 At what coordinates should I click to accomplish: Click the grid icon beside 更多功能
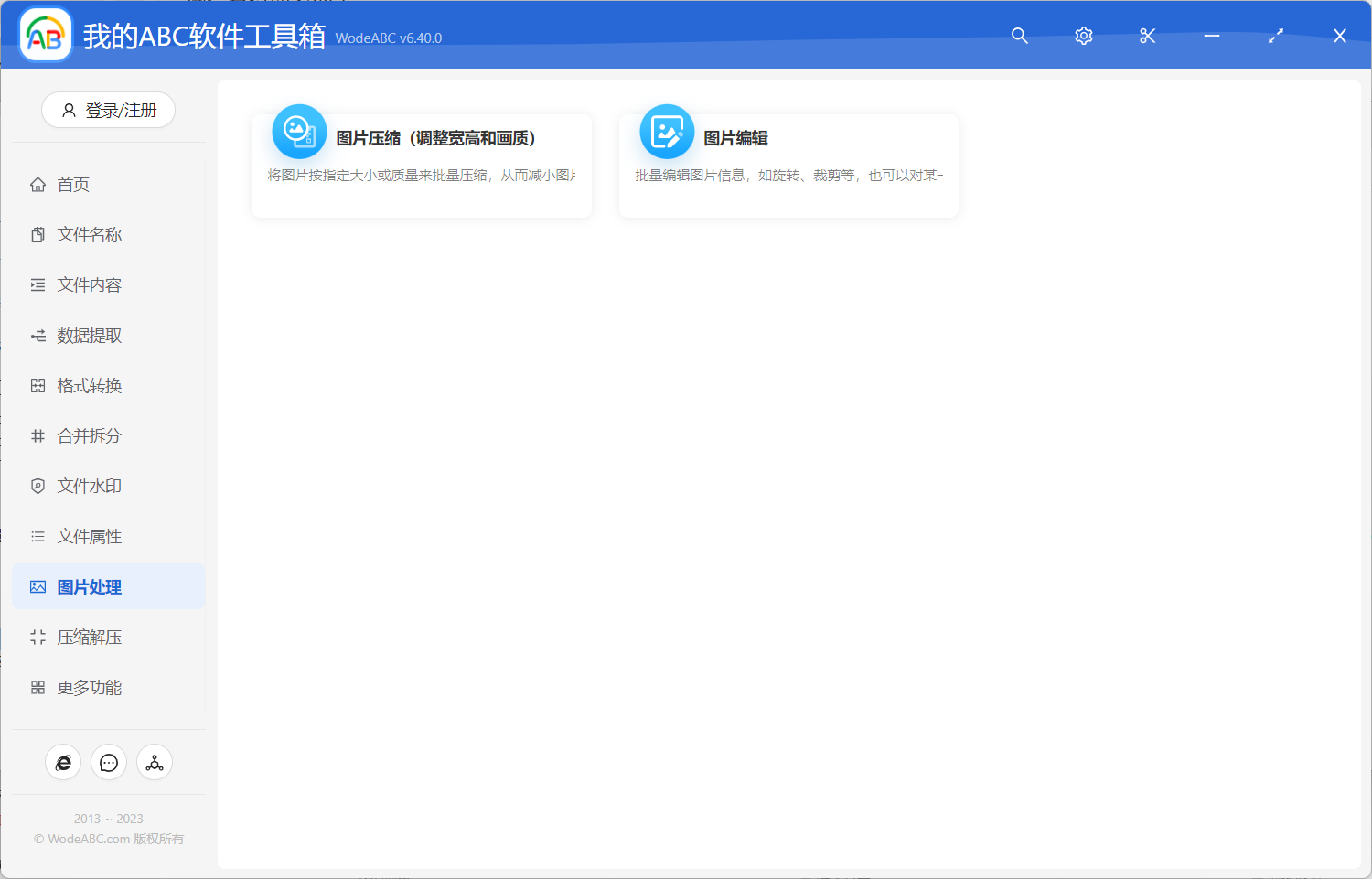[38, 687]
